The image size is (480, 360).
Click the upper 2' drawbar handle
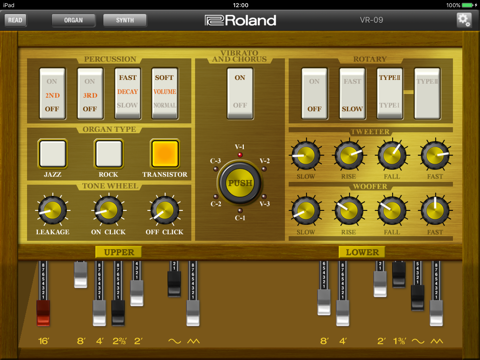137,293
